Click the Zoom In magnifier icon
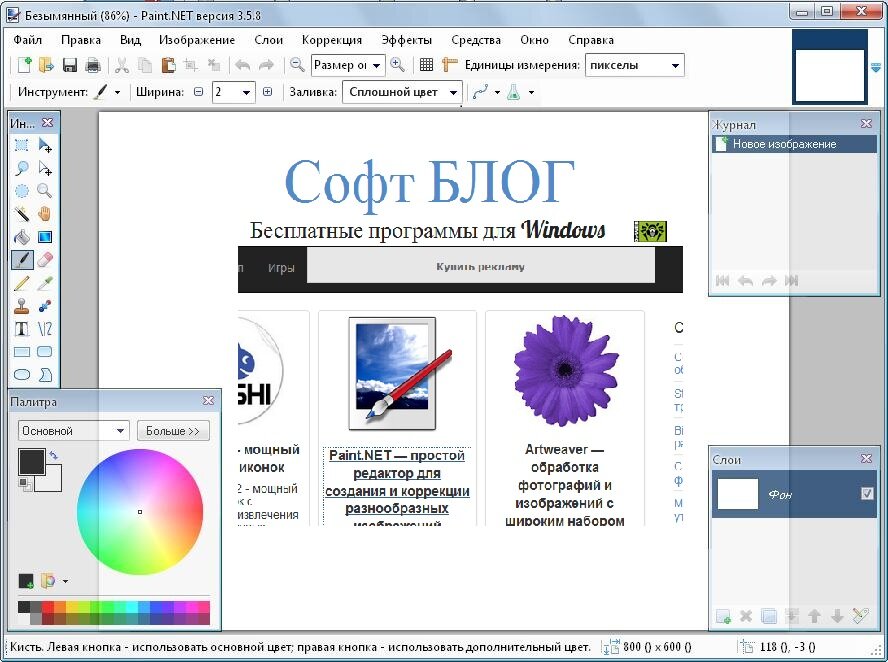The height and width of the screenshot is (662, 888). click(x=398, y=65)
